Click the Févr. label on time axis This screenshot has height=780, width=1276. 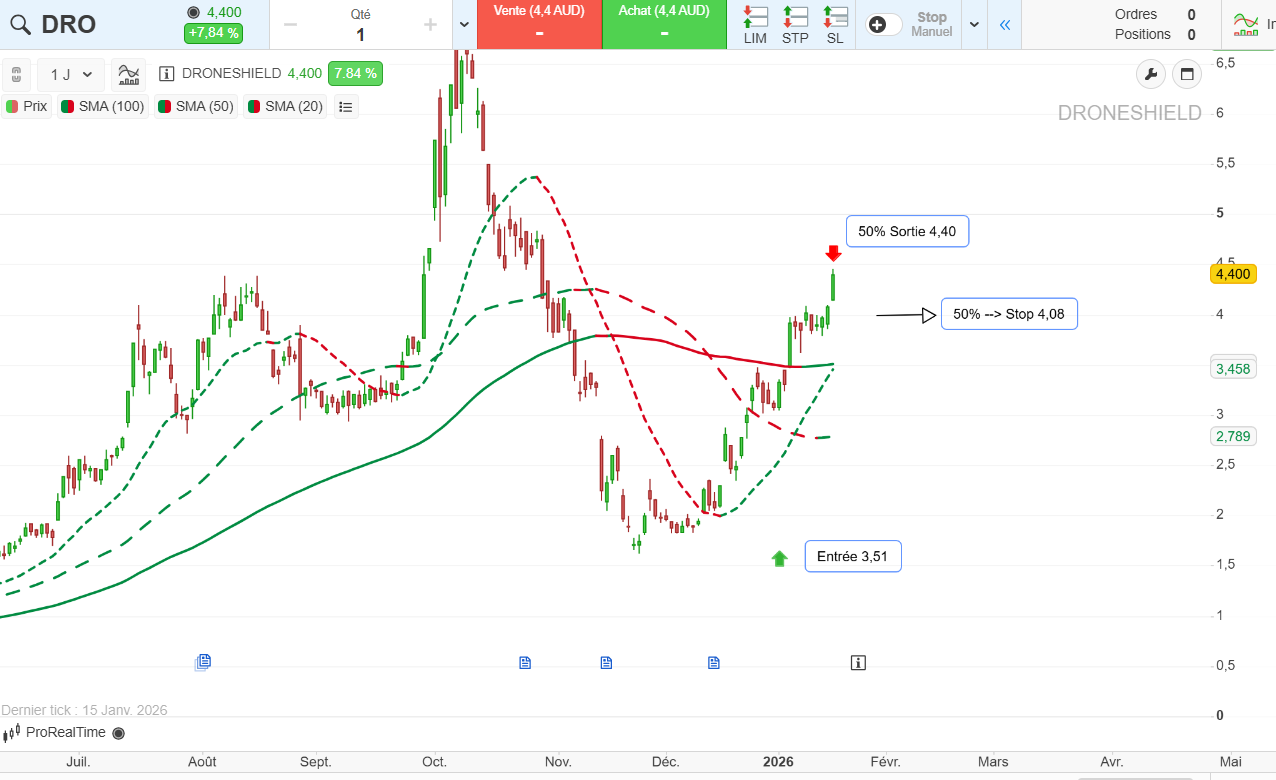coord(884,762)
